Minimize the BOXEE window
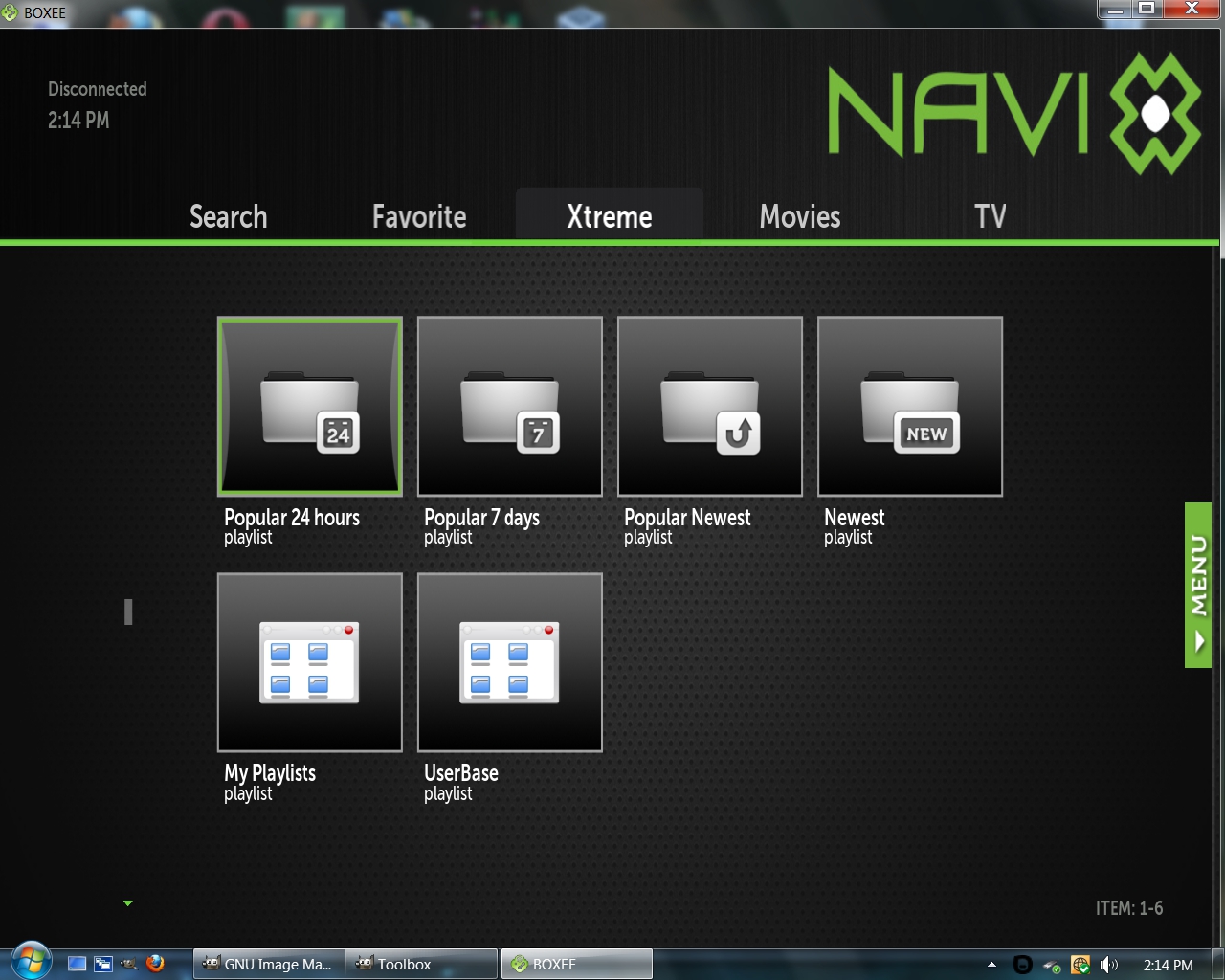This screenshot has width=1225, height=980. pos(1115,10)
